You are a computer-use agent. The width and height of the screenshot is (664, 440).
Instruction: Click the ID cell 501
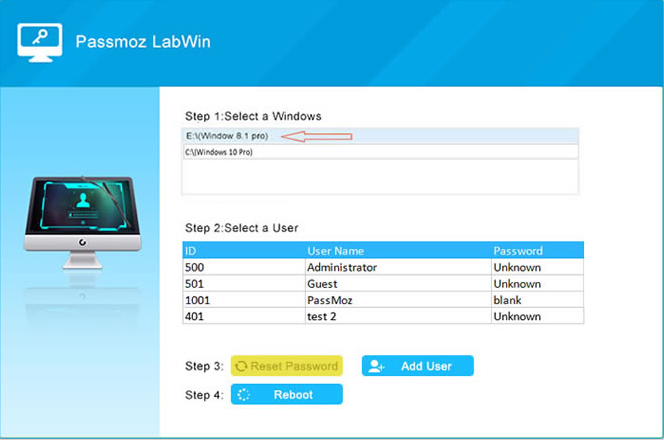coord(244,284)
